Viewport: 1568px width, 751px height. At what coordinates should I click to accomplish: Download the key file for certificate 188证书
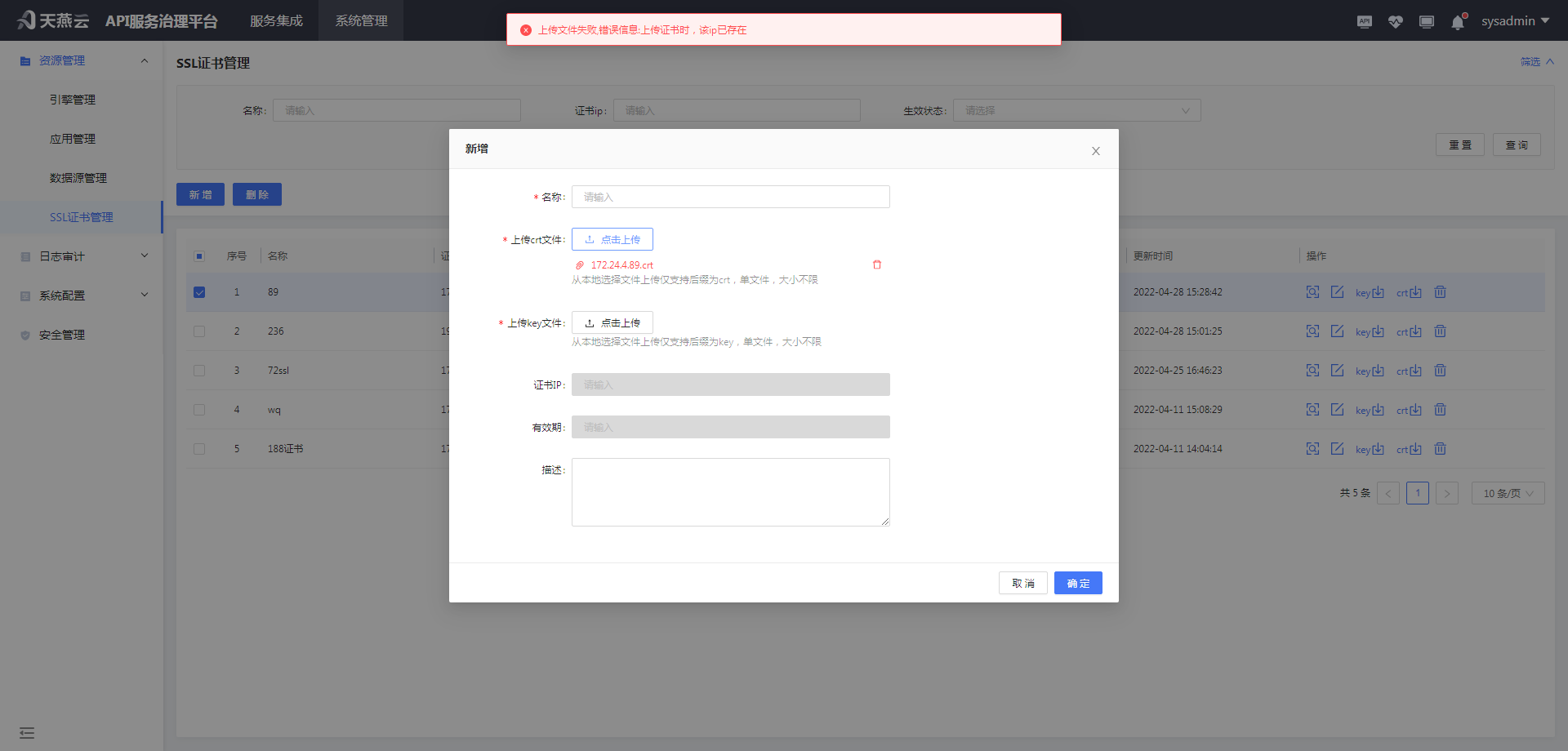click(1369, 448)
